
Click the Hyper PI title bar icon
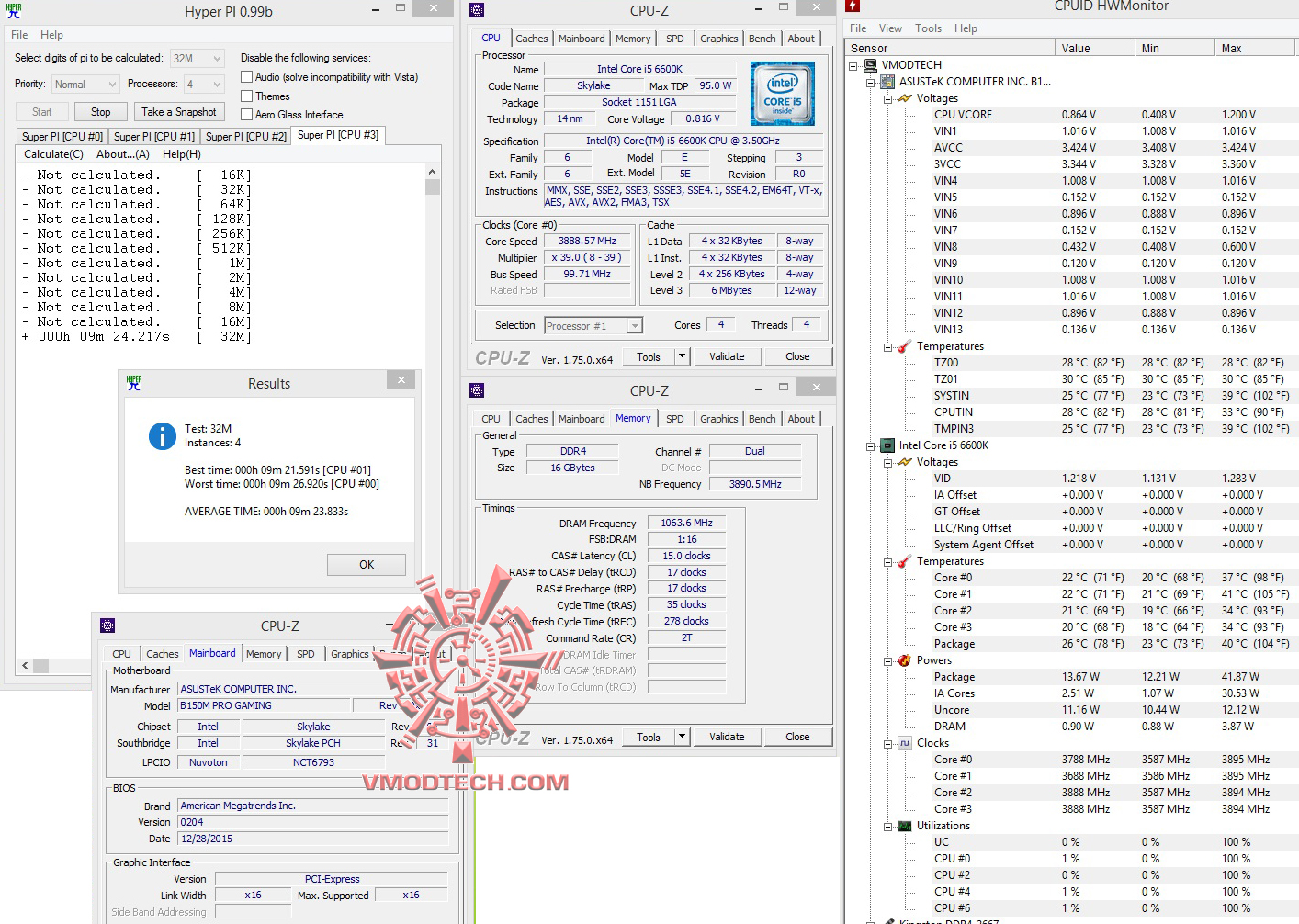(x=14, y=11)
